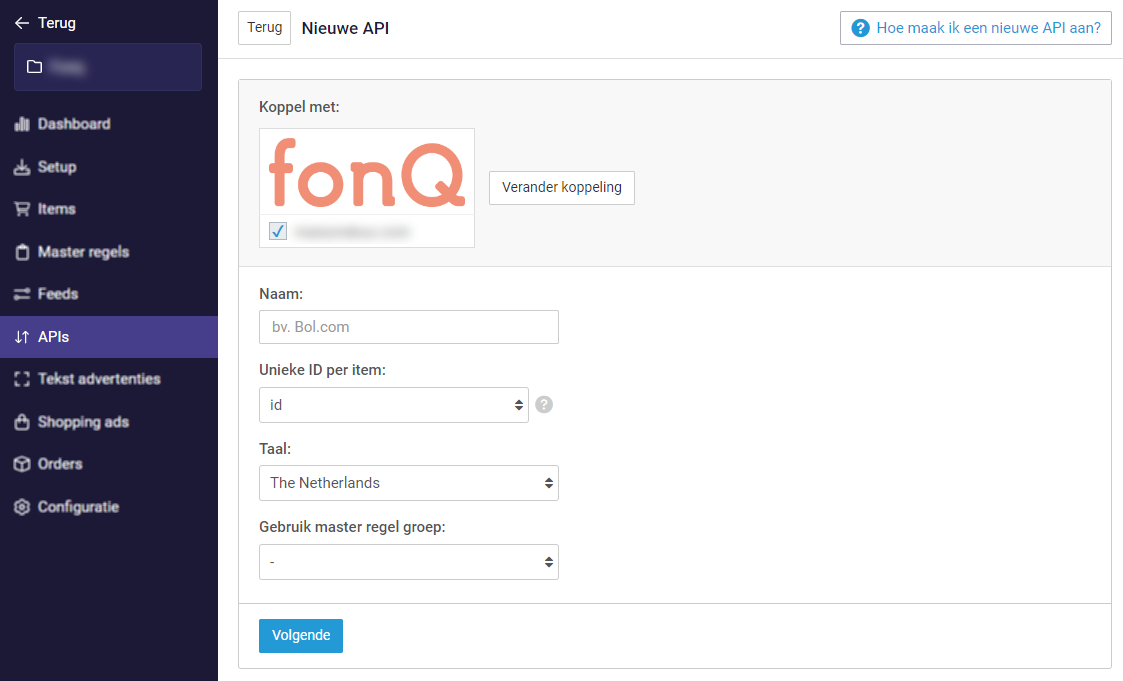The height and width of the screenshot is (681, 1123).
Task: Focus the Naam text field
Action: tap(408, 327)
